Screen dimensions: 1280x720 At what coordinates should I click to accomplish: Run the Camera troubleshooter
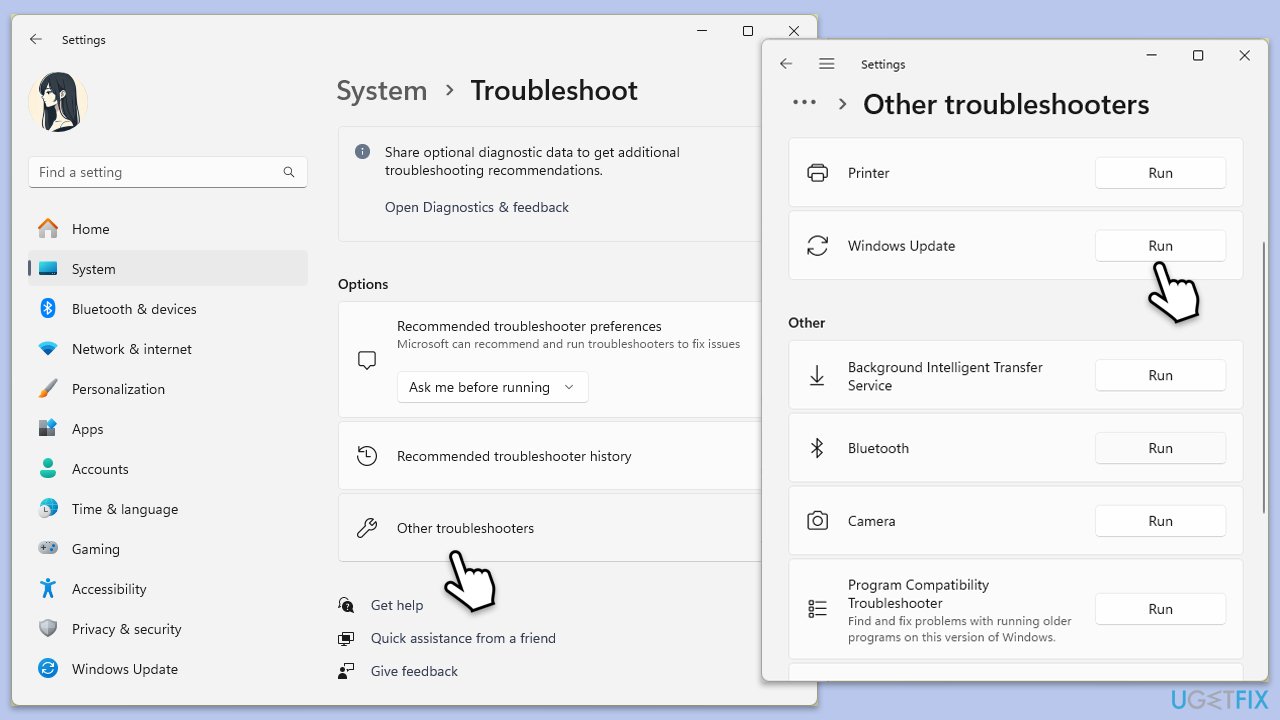click(x=1160, y=521)
